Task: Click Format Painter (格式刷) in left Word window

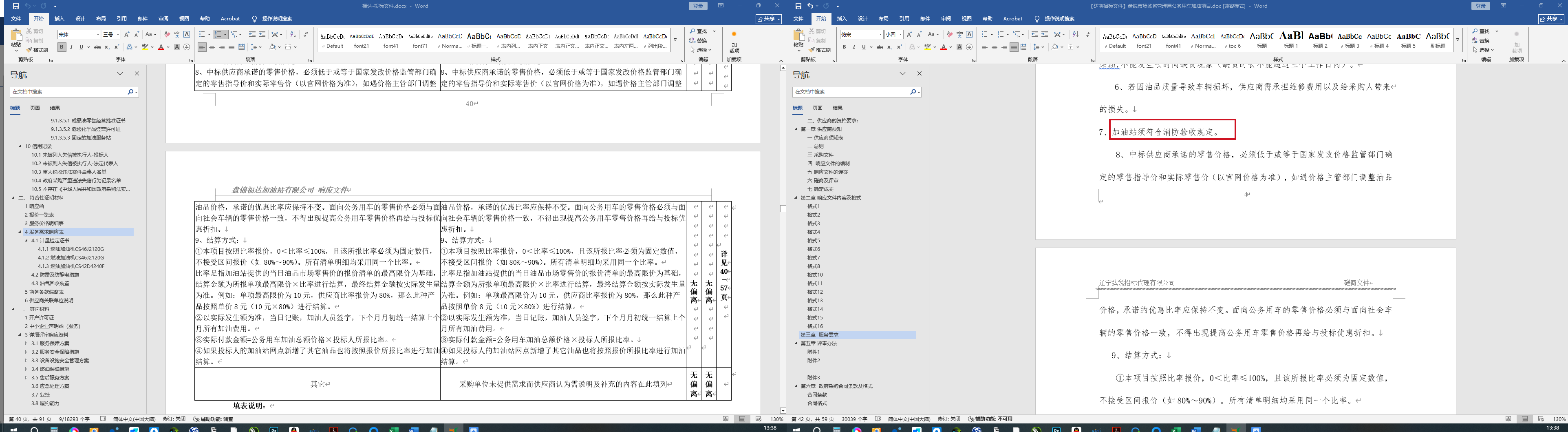Action: [37, 50]
